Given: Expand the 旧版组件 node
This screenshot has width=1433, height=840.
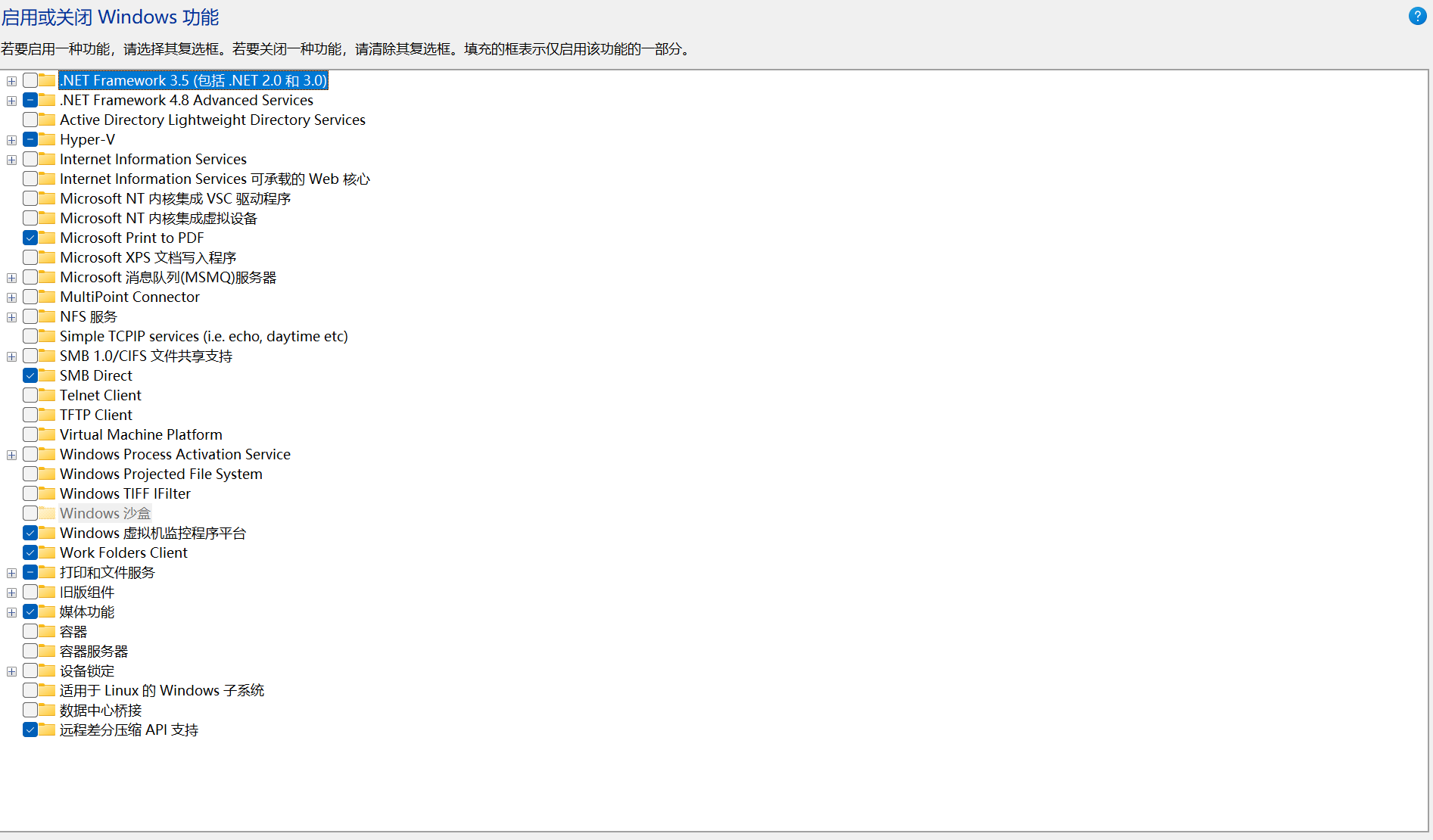Looking at the screenshot, I should click(x=11, y=593).
